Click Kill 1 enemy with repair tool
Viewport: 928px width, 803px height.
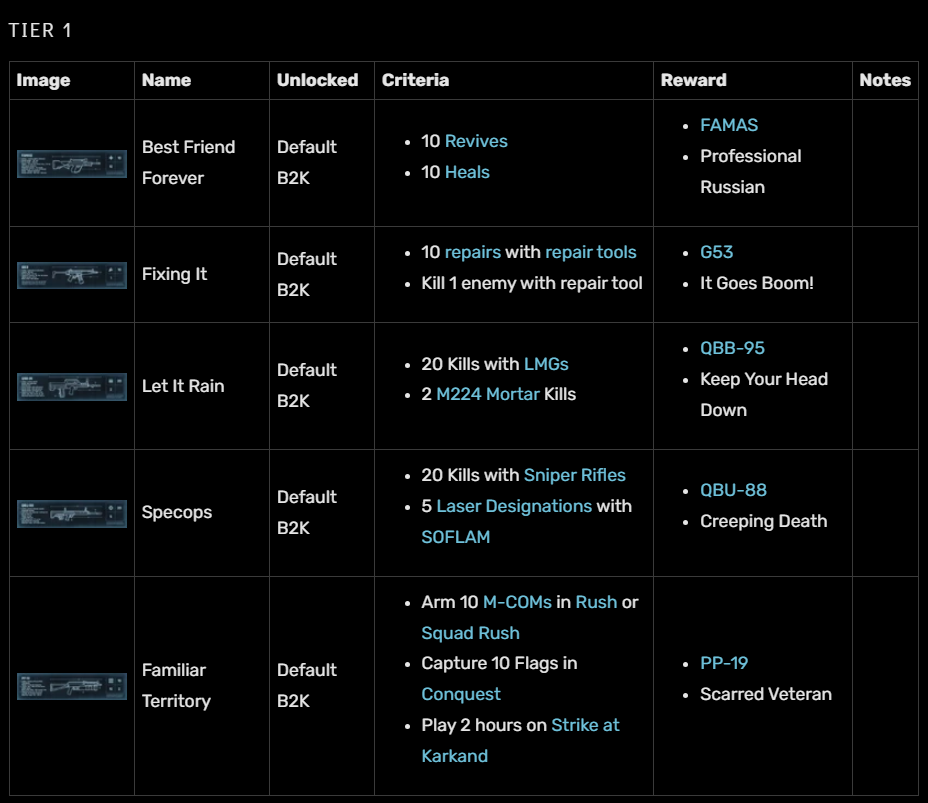531,283
